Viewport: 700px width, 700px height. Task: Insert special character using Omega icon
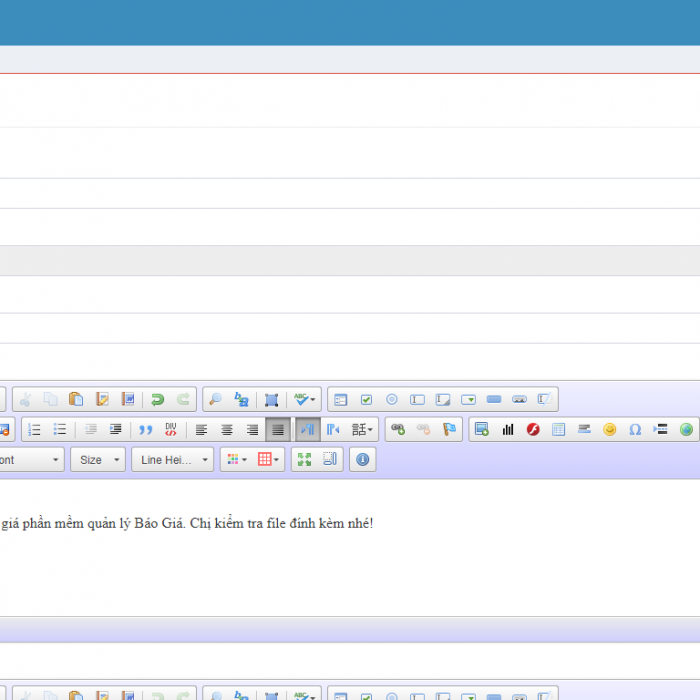[635, 430]
